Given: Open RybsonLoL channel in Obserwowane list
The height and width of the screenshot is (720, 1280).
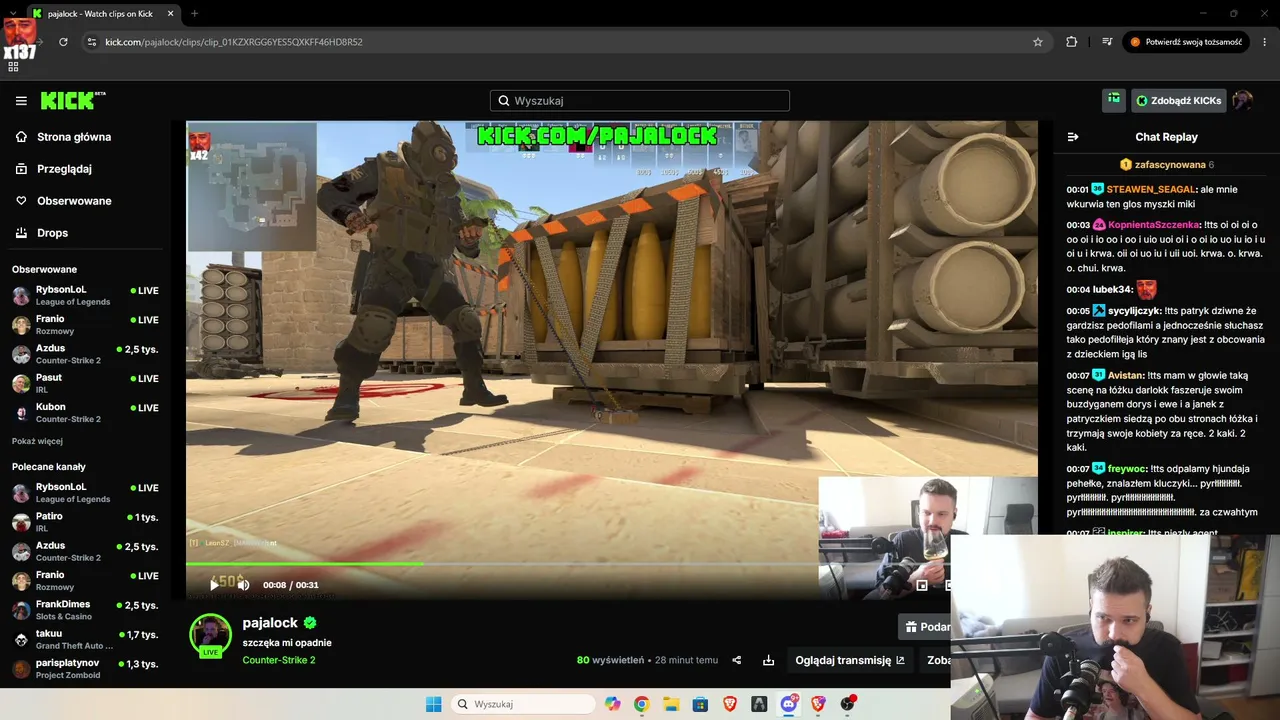Looking at the screenshot, I should (85, 296).
